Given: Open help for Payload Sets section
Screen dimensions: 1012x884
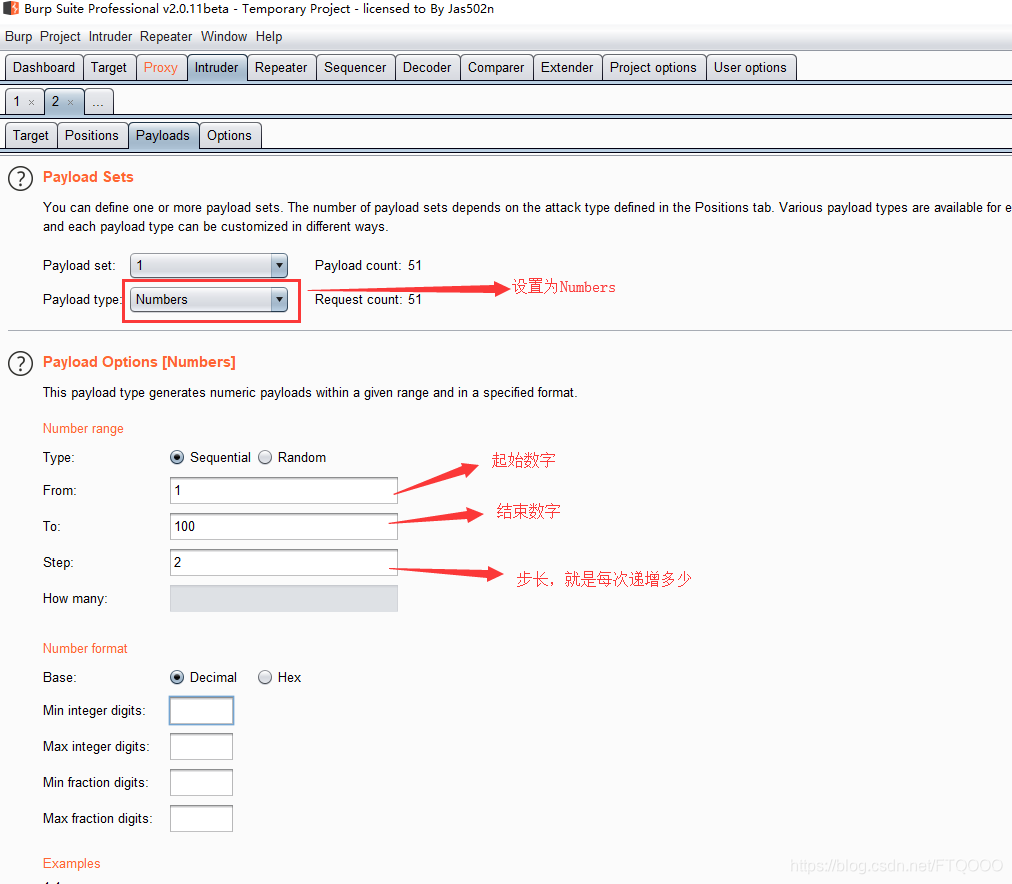Looking at the screenshot, I should 20,179.
